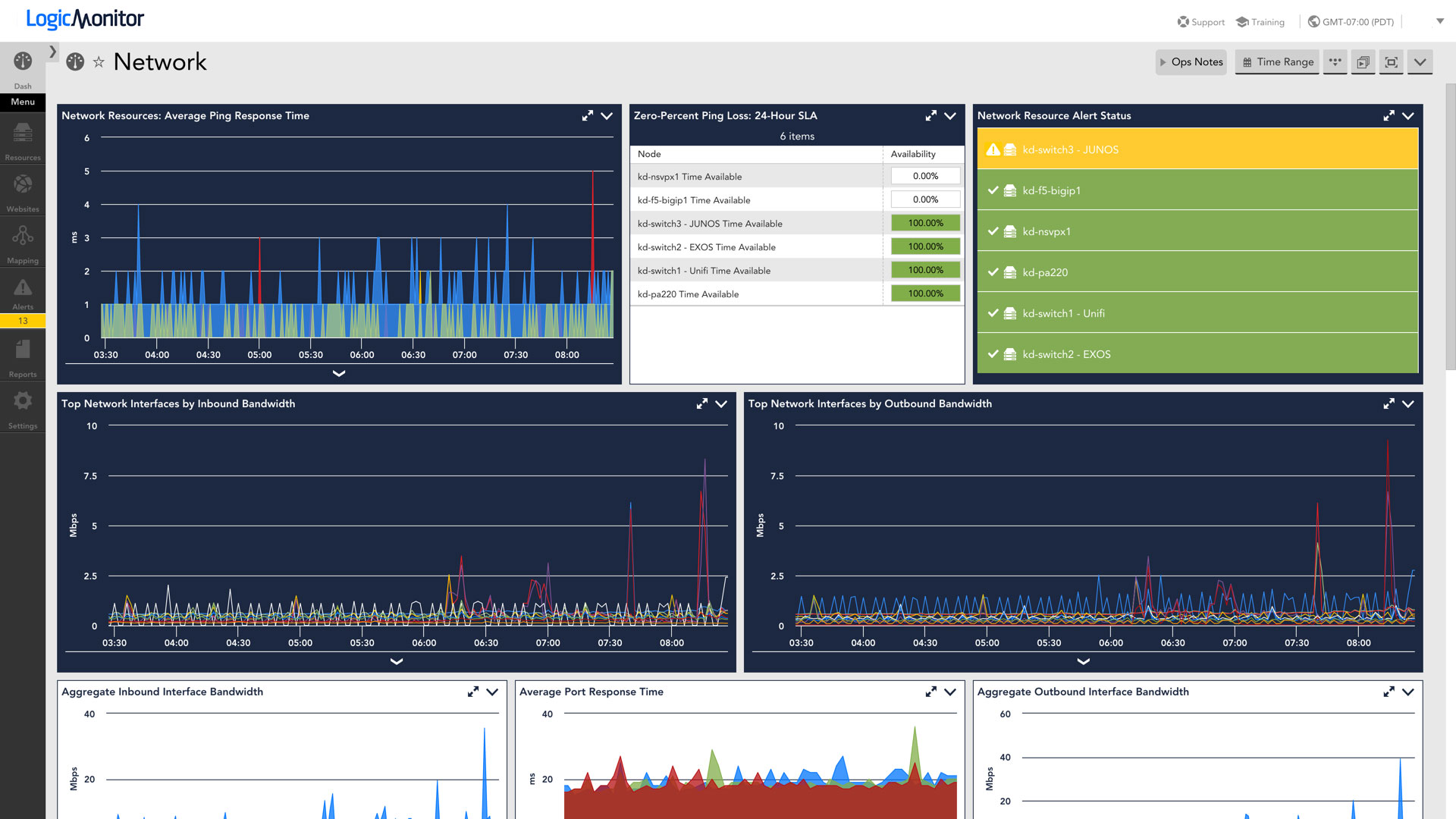Image resolution: width=1456 pixels, height=819 pixels.
Task: Click kd-pa220 Time Available row
Action: [797, 293]
